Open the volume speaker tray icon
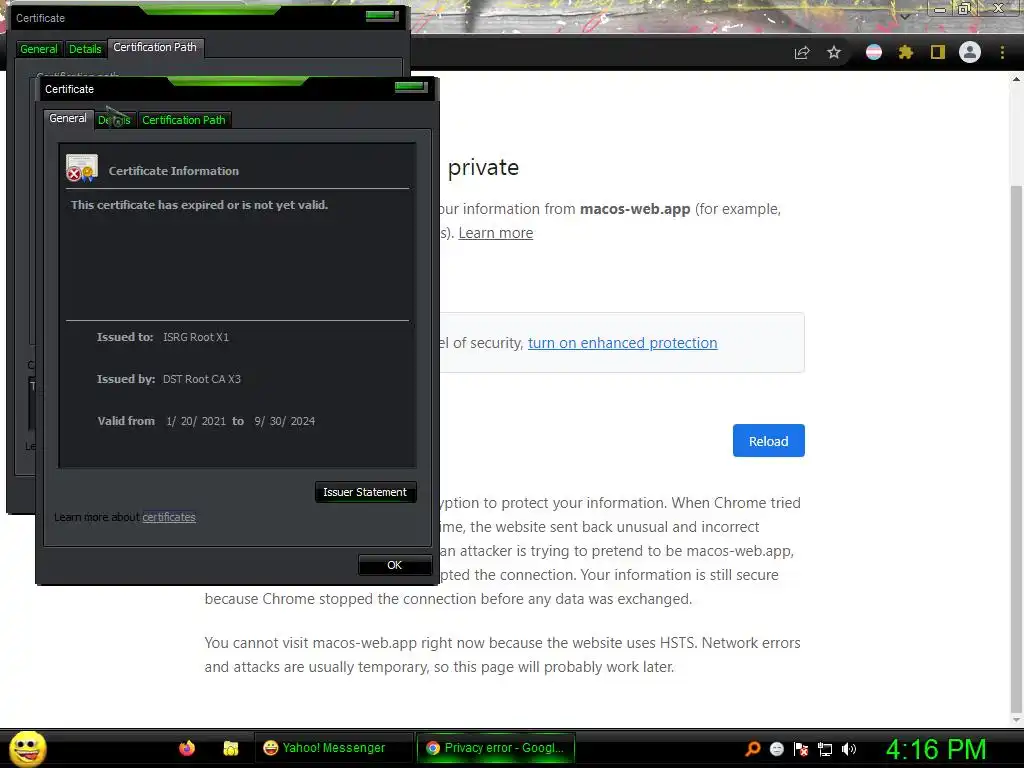Viewport: 1024px width, 768px height. tap(849, 749)
